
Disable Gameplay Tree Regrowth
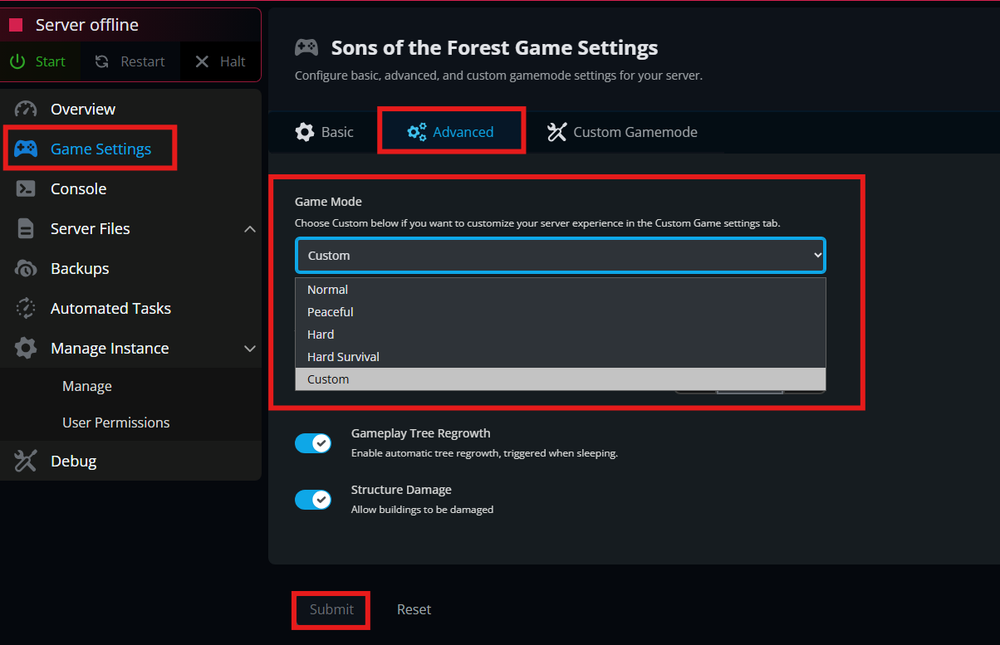[x=313, y=443]
